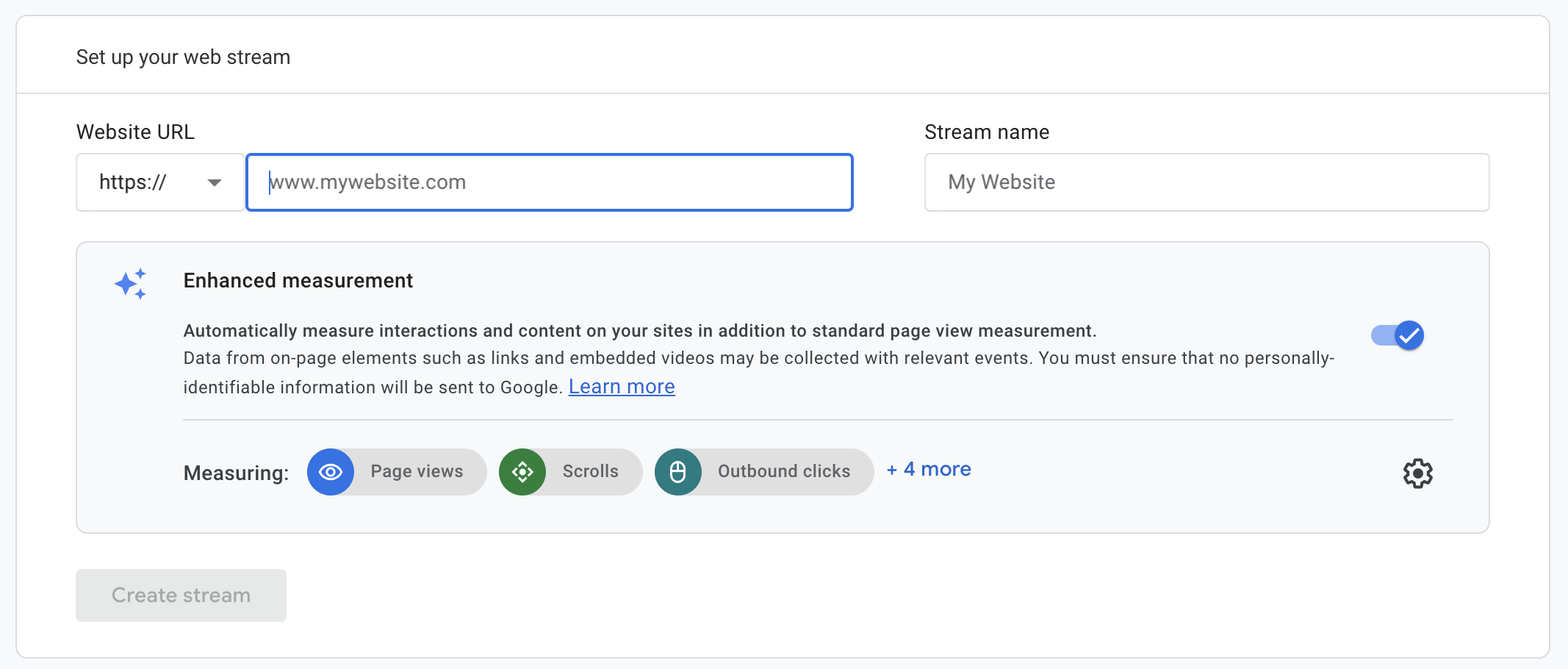This screenshot has height=669, width=1568.
Task: Disable the Enhanced measurement toggle
Action: [1398, 336]
